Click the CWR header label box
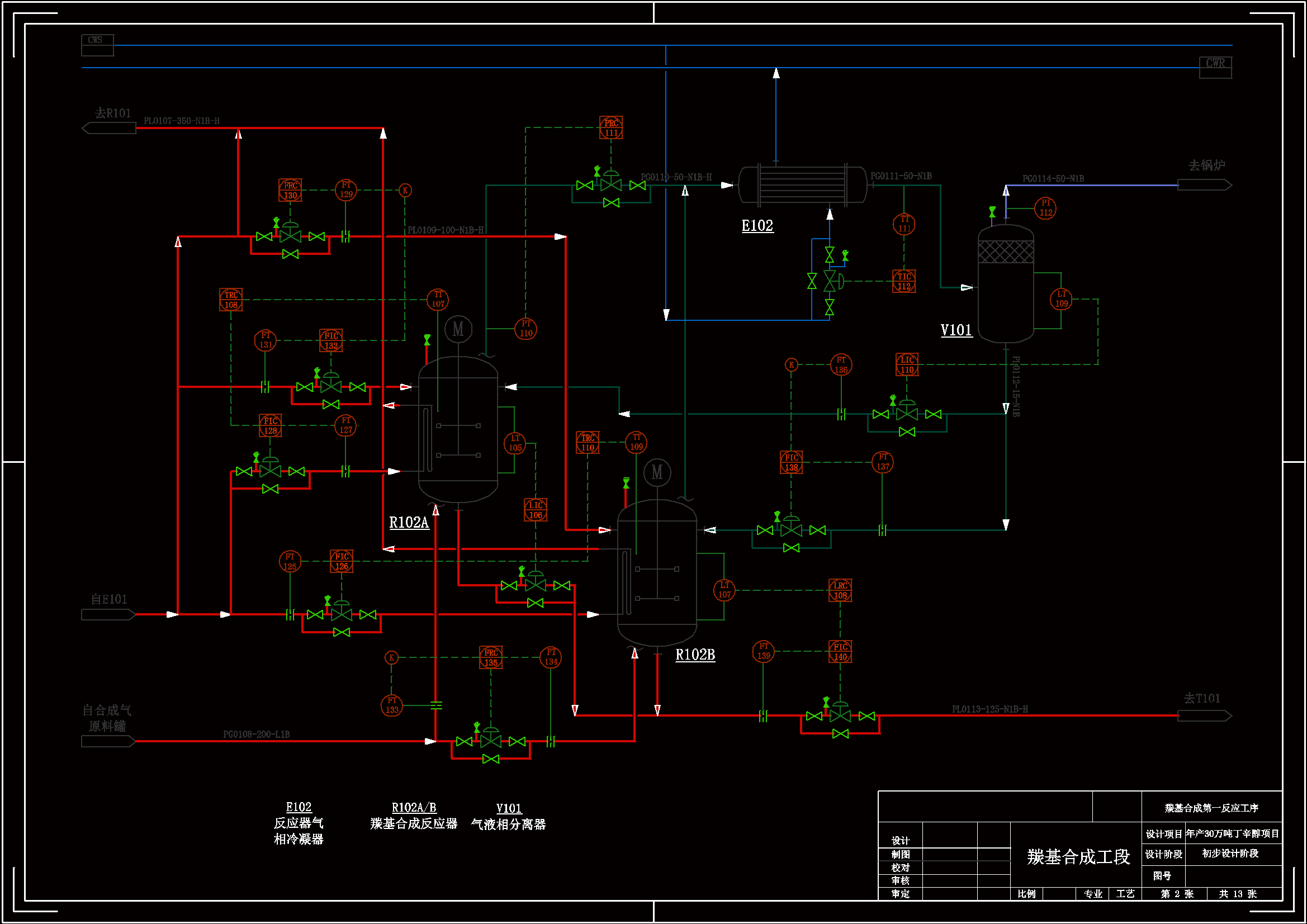 (1215, 67)
